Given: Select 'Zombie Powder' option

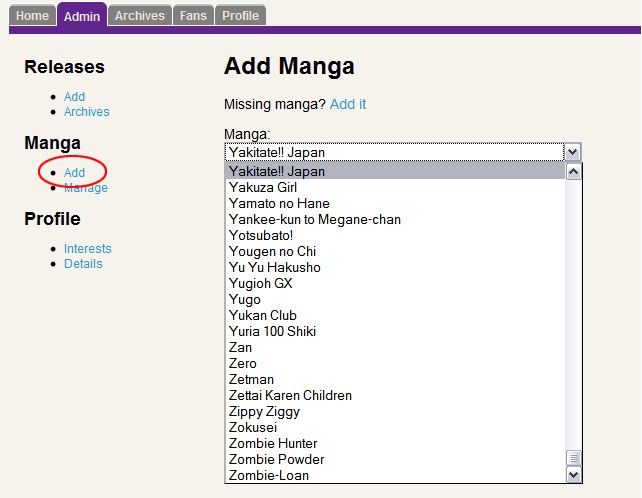Looking at the screenshot, I should (395, 459).
